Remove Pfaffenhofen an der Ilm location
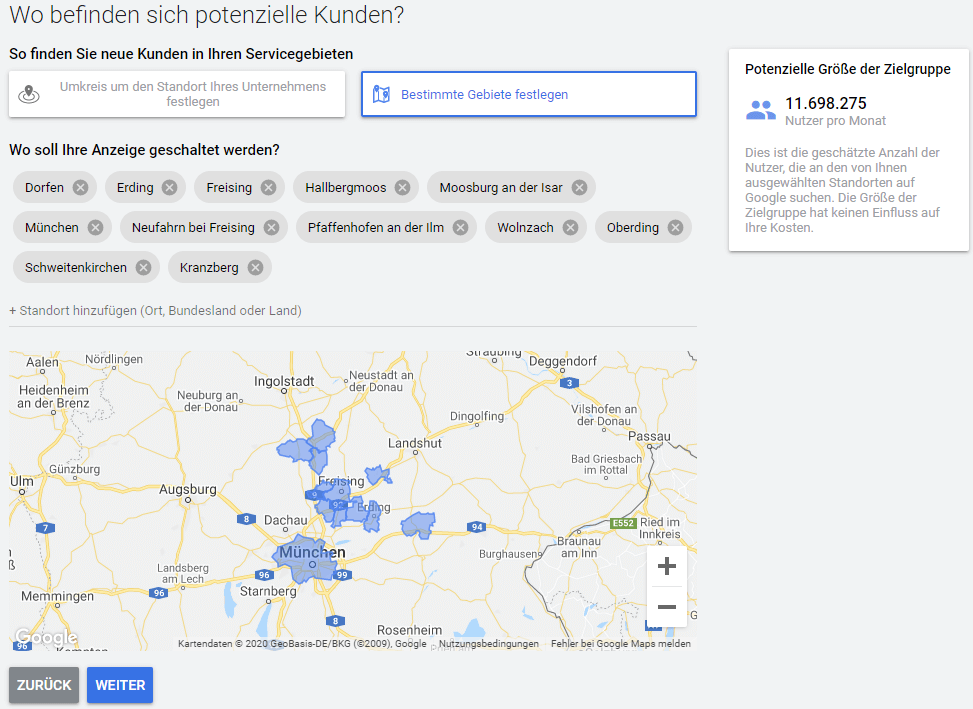Screen dimensions: 973x709 [x=460, y=227]
